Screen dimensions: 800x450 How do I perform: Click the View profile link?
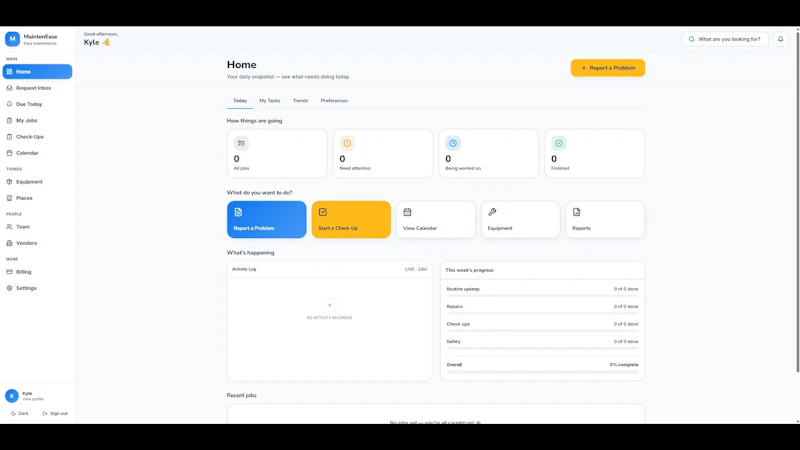pyautogui.click(x=33, y=399)
